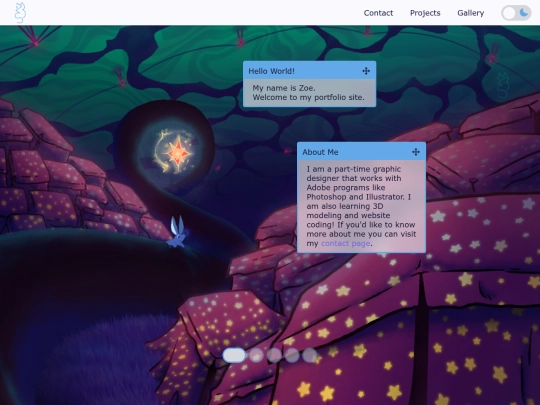Screen dimensions: 540x405
Task: Switch to the second slide dot
Action: tap(256, 355)
